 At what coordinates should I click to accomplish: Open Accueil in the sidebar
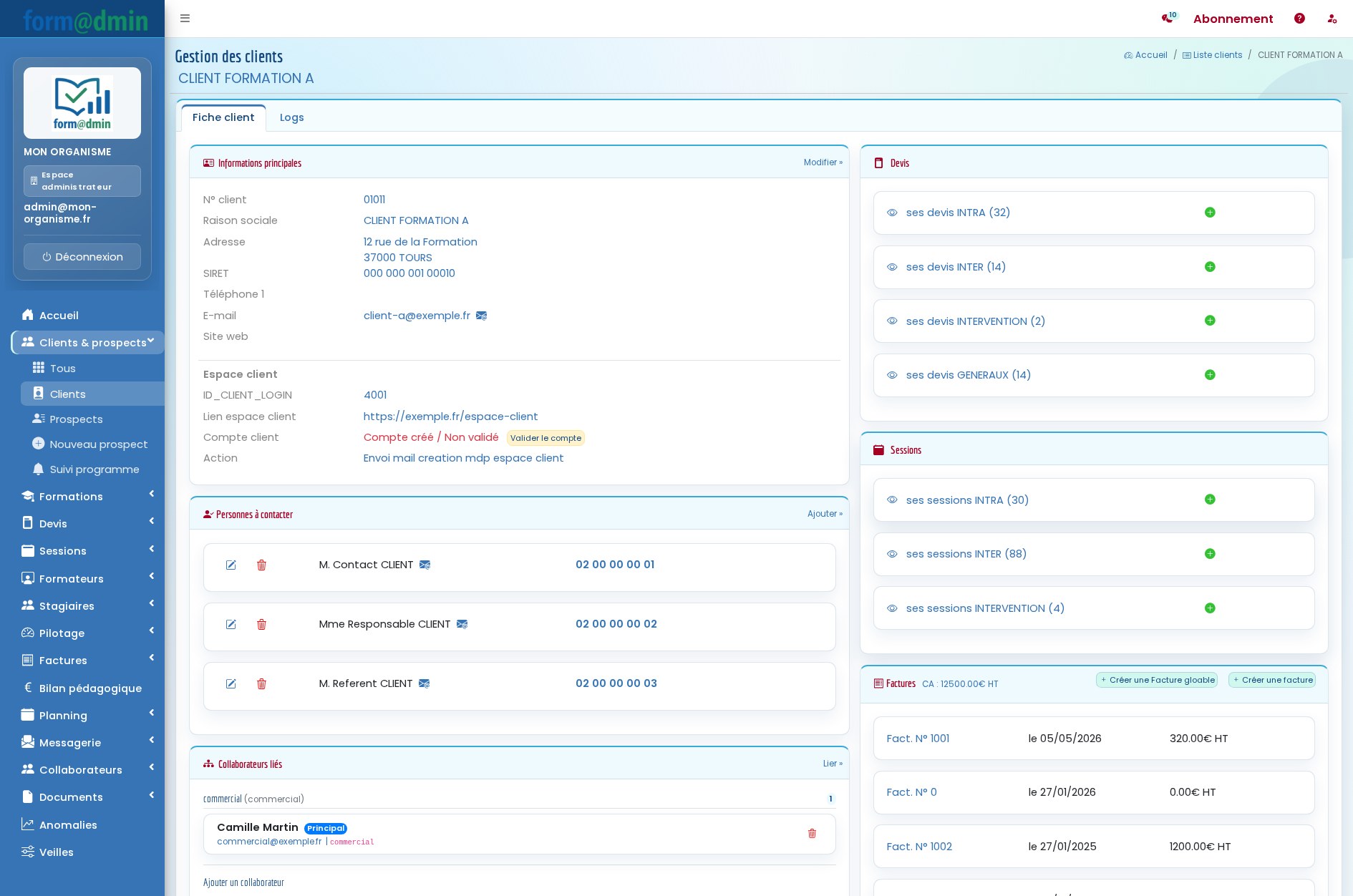tap(88, 316)
